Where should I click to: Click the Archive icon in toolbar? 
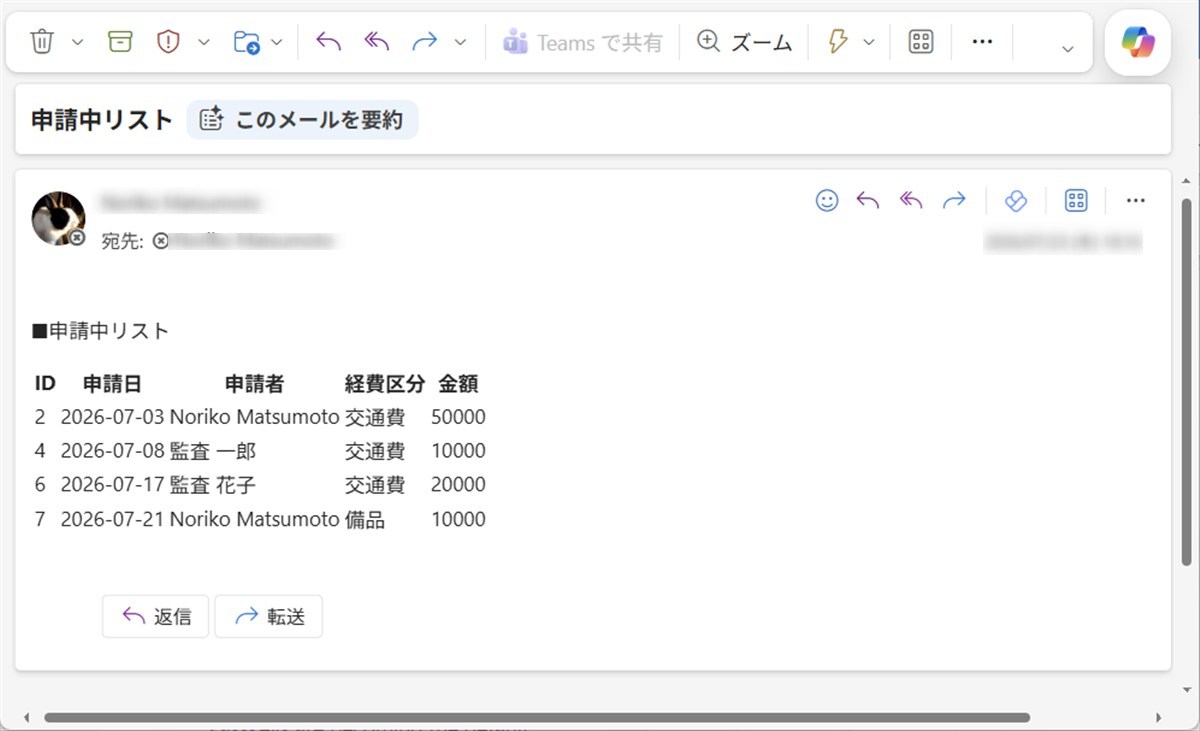[120, 42]
